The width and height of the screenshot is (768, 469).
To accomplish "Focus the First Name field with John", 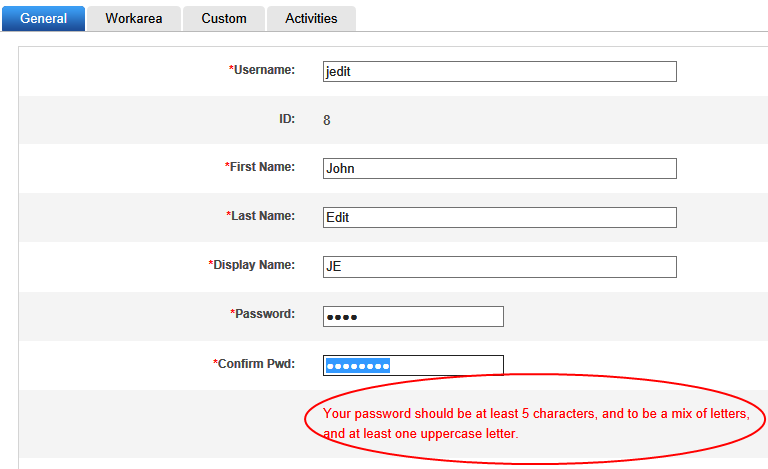I will point(500,168).
